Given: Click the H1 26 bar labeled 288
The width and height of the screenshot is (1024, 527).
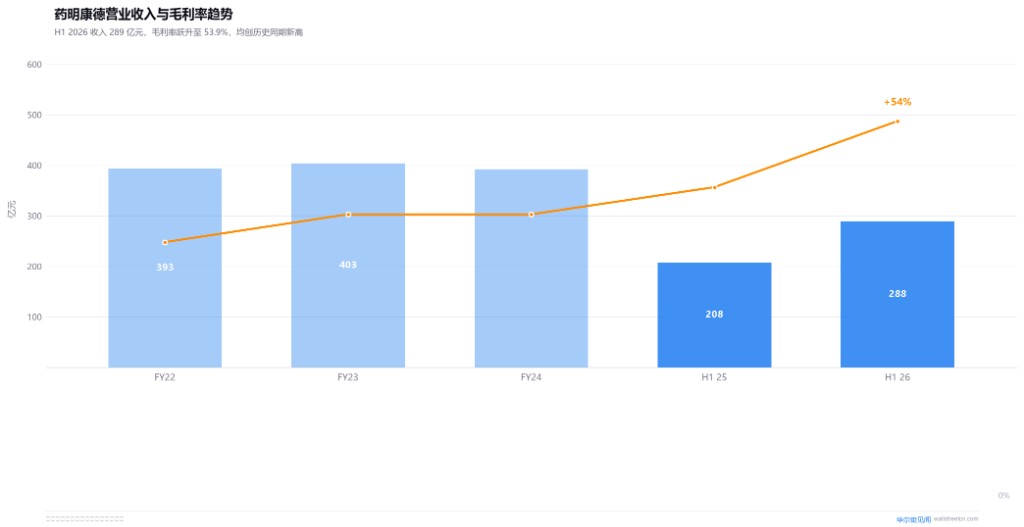Looking at the screenshot, I should 897,295.
